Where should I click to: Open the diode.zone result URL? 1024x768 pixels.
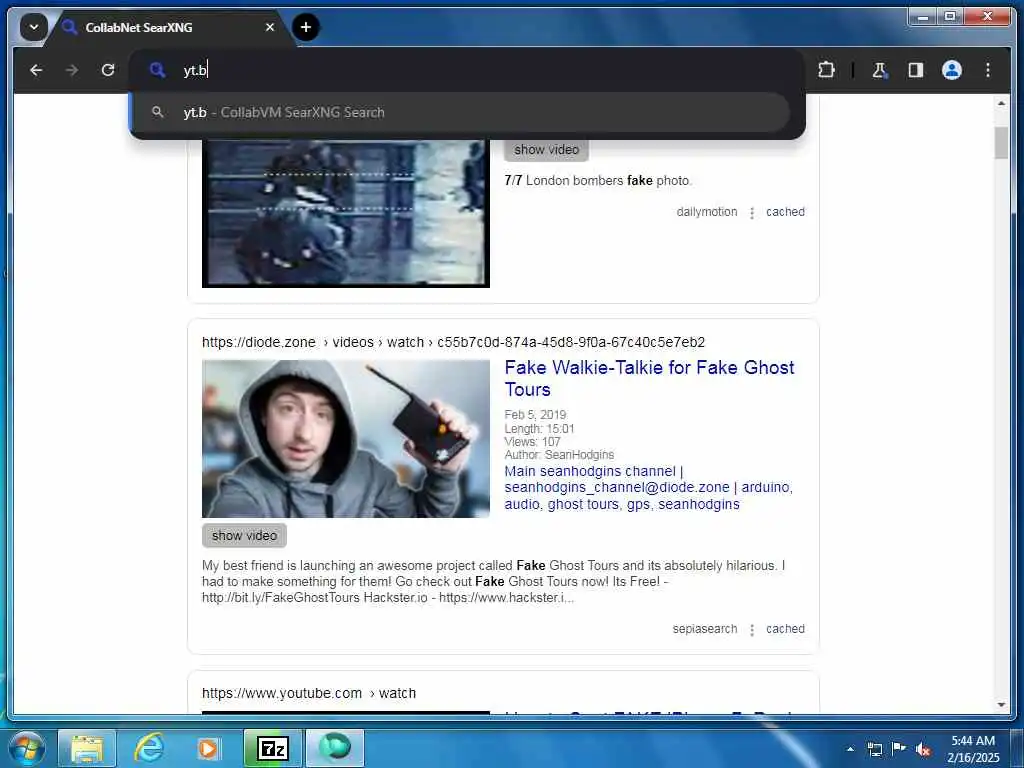tap(453, 342)
